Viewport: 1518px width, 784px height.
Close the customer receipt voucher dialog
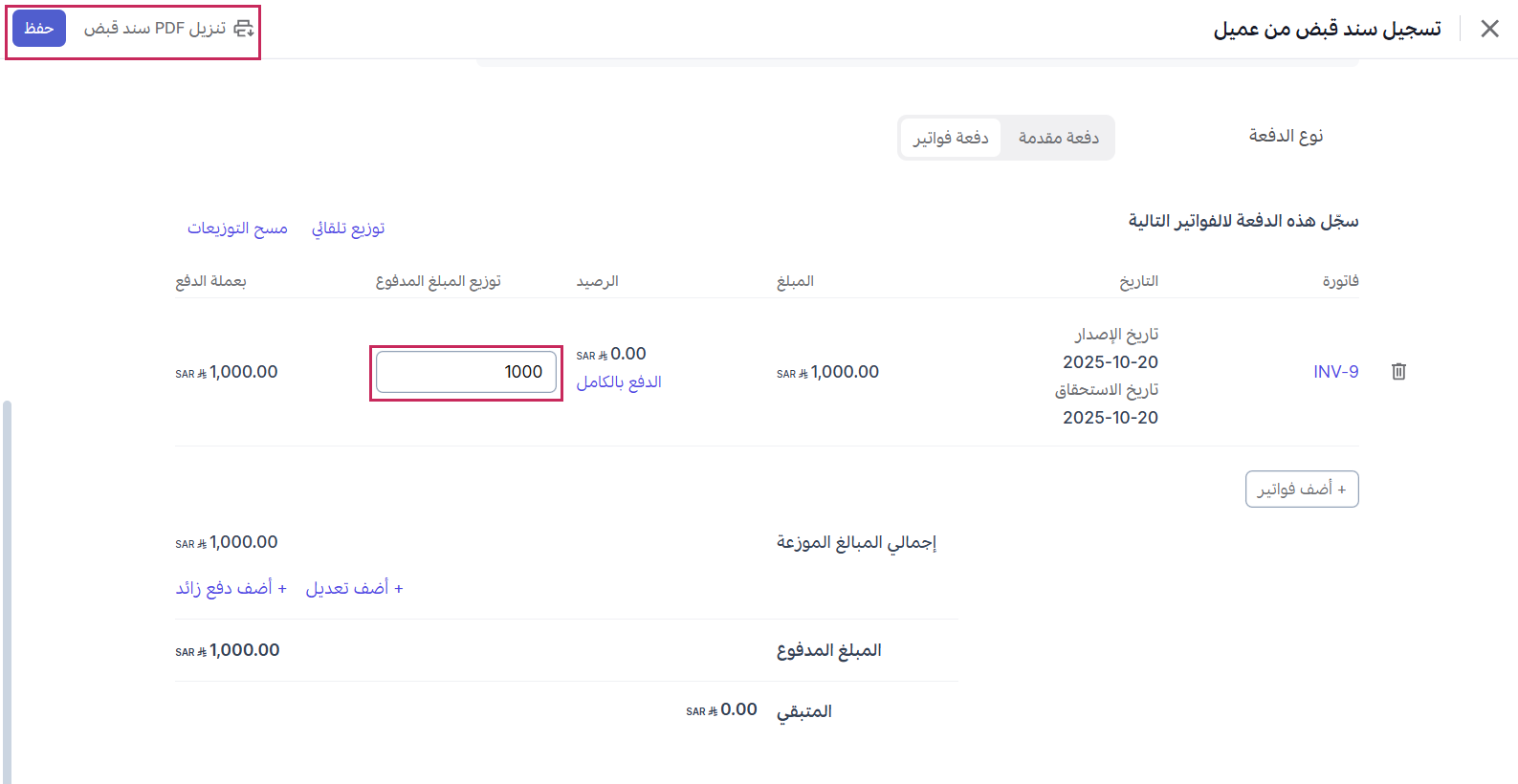tap(1489, 29)
